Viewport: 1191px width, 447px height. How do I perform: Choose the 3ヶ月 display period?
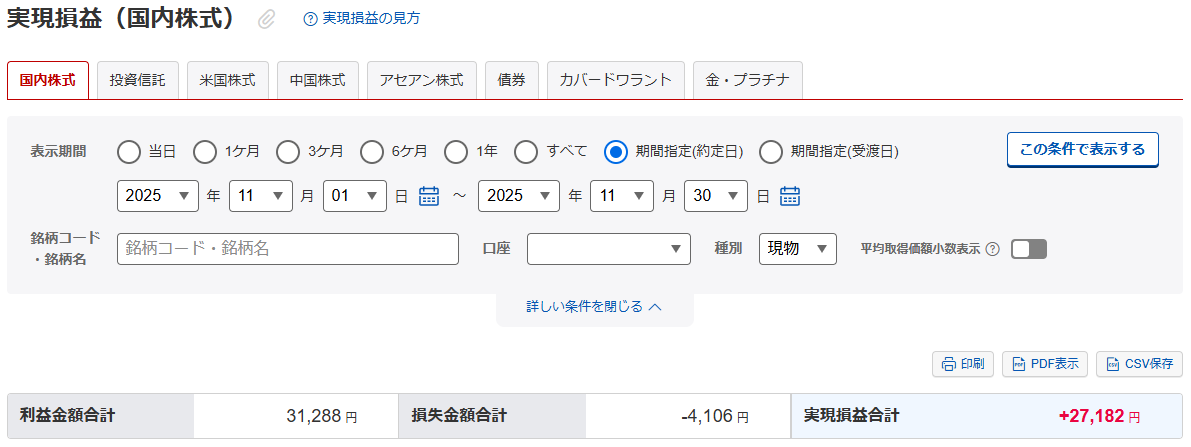point(288,152)
